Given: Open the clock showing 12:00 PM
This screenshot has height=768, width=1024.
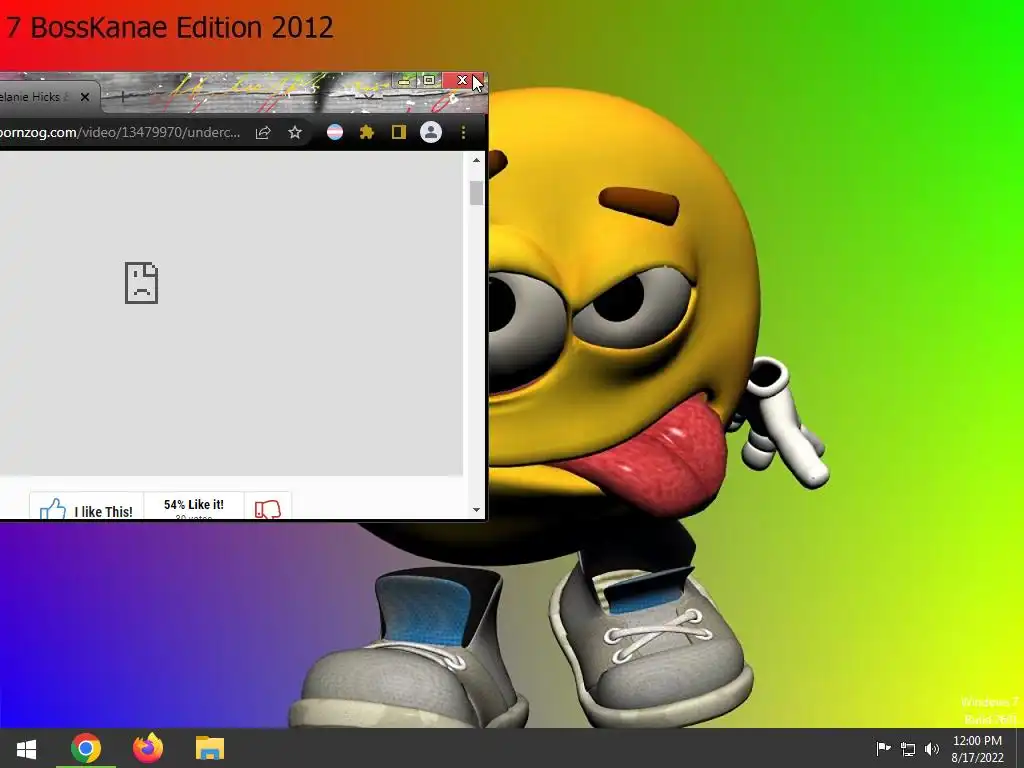Looking at the screenshot, I should 978,748.
